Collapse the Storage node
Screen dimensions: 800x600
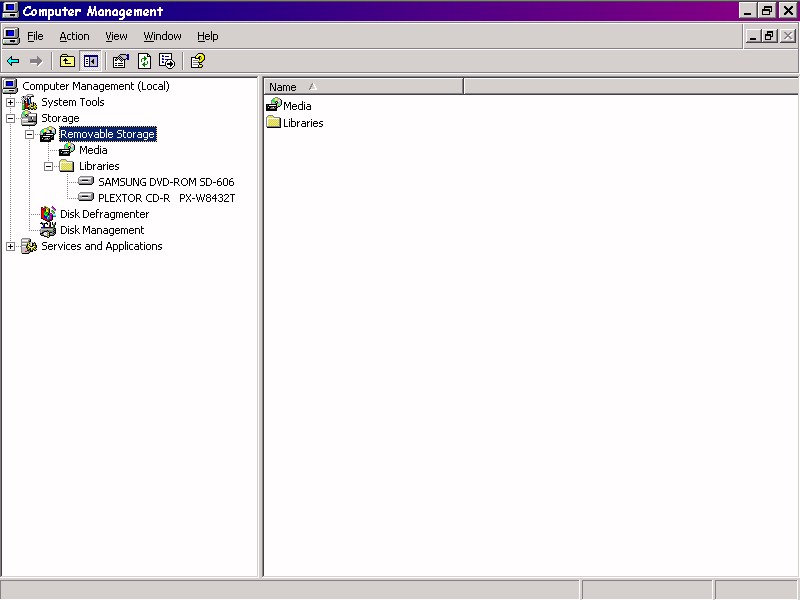click(10, 118)
